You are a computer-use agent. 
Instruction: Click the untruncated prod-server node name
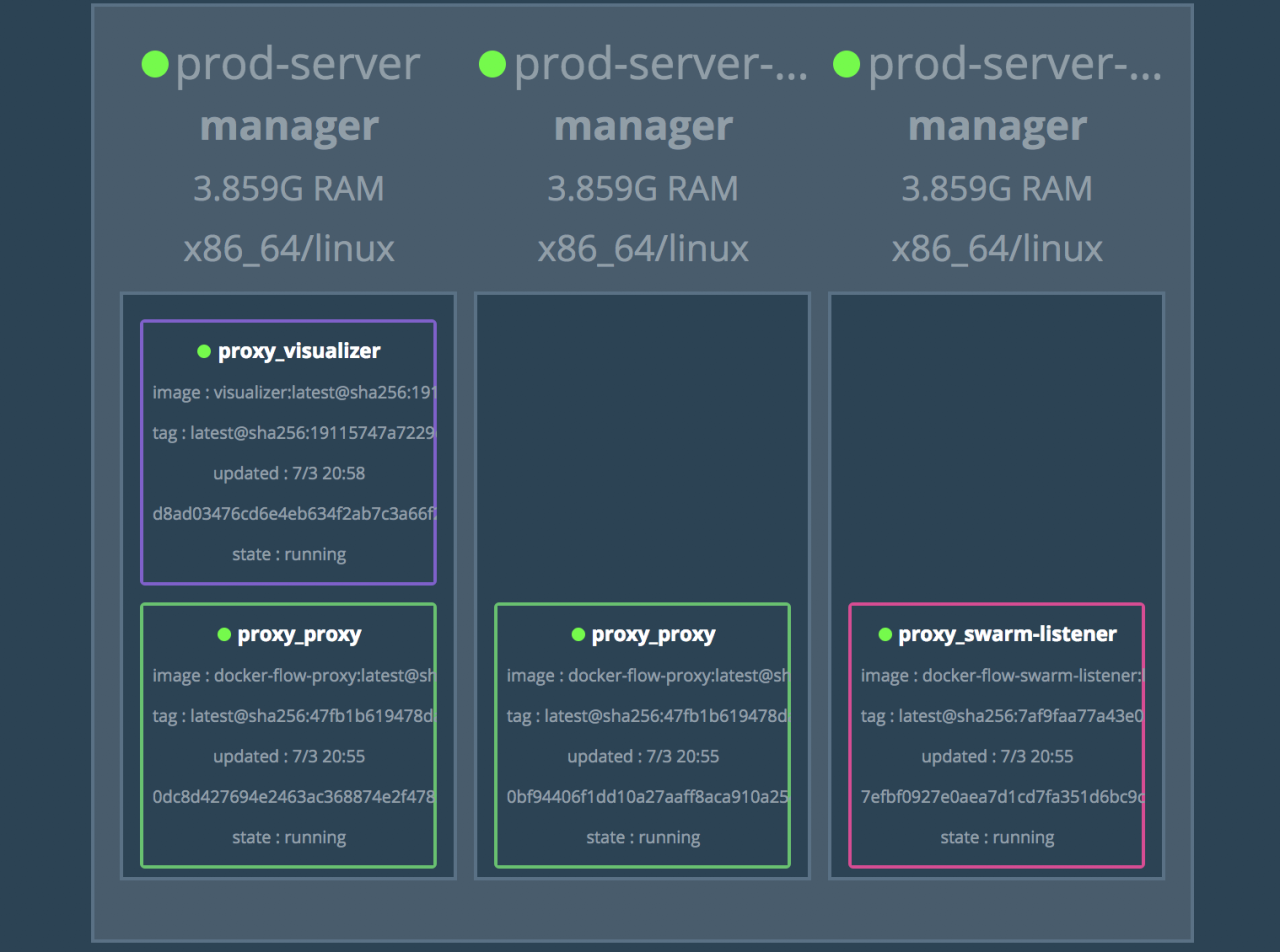coord(298,64)
